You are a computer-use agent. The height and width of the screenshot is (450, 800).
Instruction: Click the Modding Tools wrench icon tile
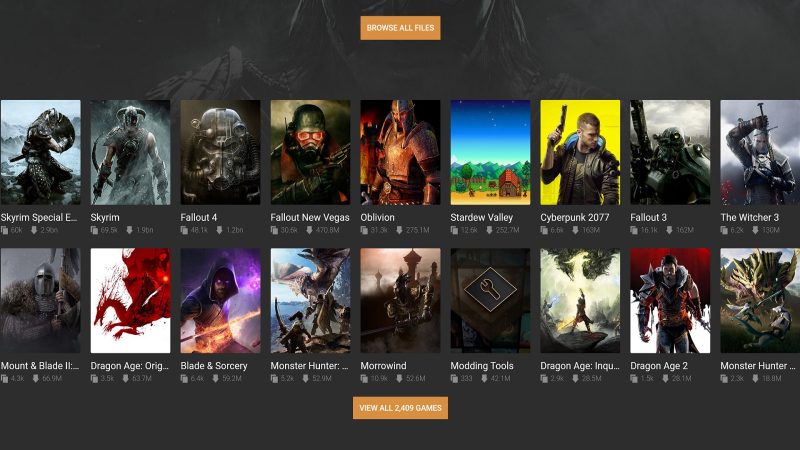490,301
